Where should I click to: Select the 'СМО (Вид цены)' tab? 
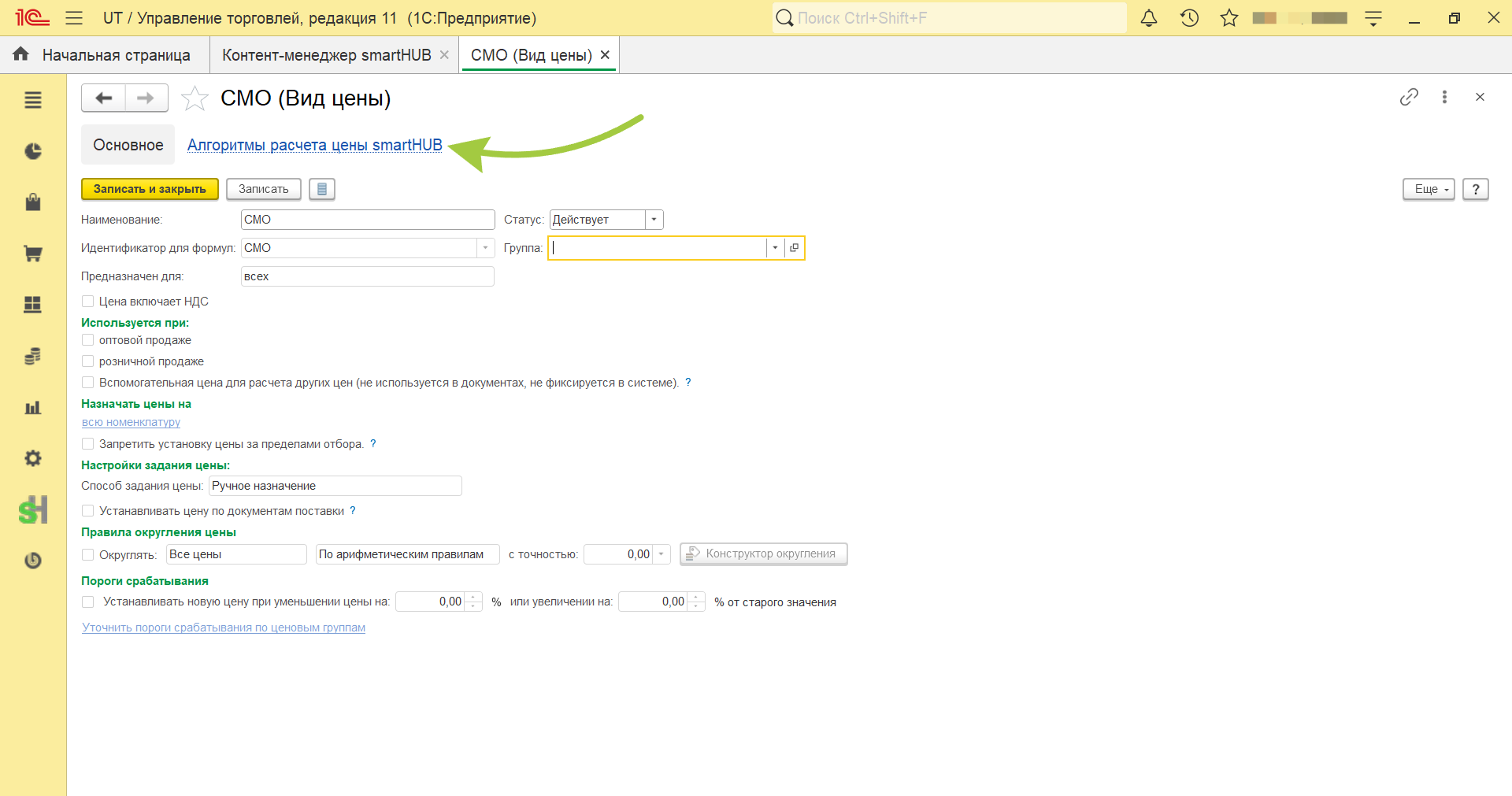pyautogui.click(x=532, y=55)
